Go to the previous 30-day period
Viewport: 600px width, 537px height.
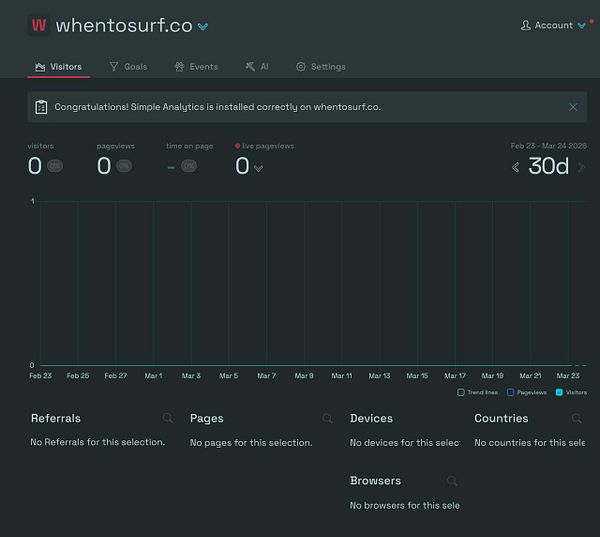click(515, 167)
